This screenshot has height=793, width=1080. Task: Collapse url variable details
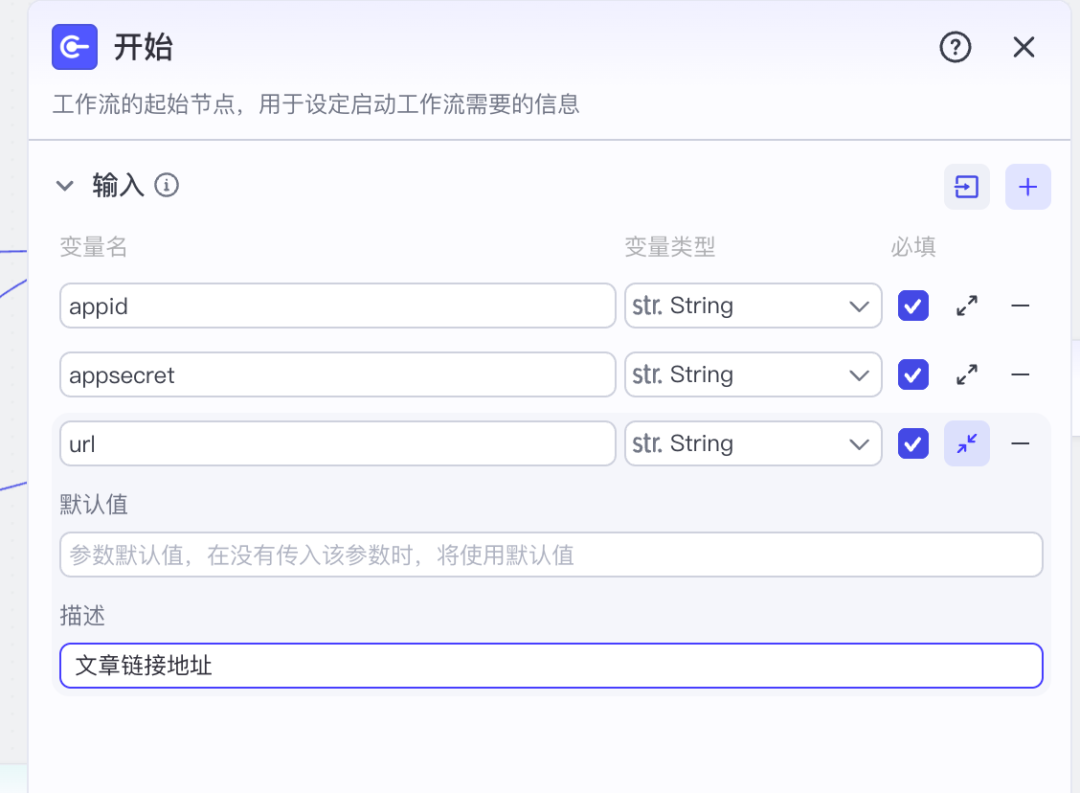(966, 444)
